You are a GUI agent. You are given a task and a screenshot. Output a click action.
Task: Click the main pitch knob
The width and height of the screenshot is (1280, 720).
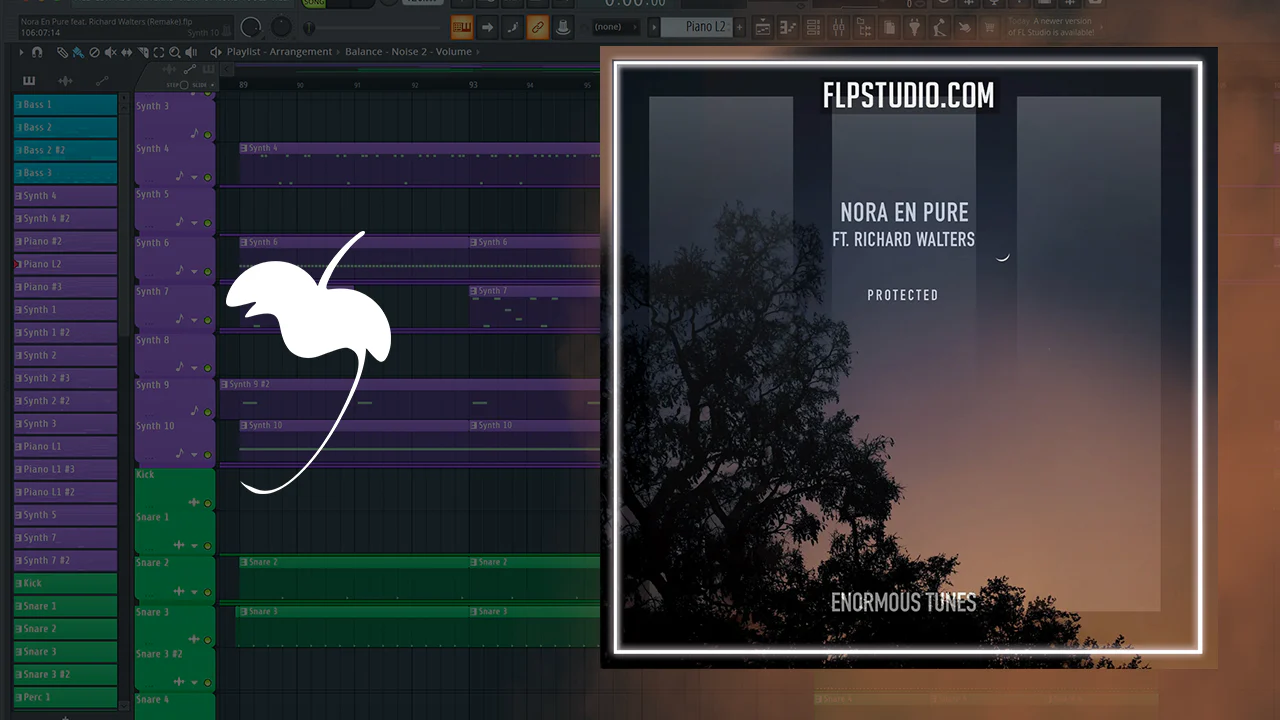(283, 27)
